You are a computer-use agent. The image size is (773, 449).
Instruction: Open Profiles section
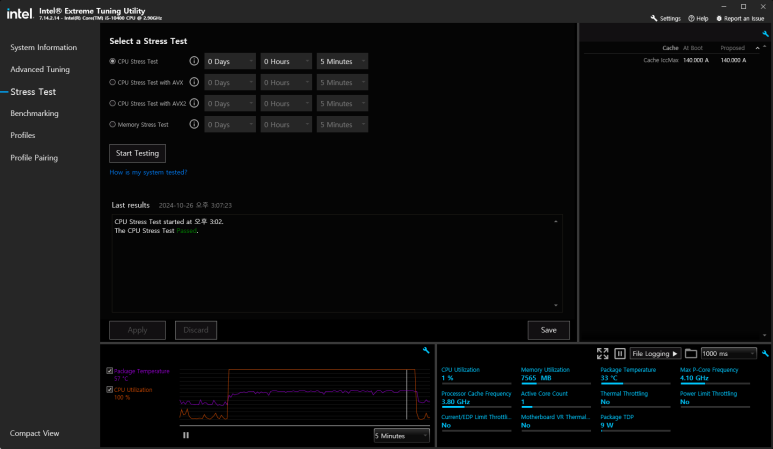point(23,135)
